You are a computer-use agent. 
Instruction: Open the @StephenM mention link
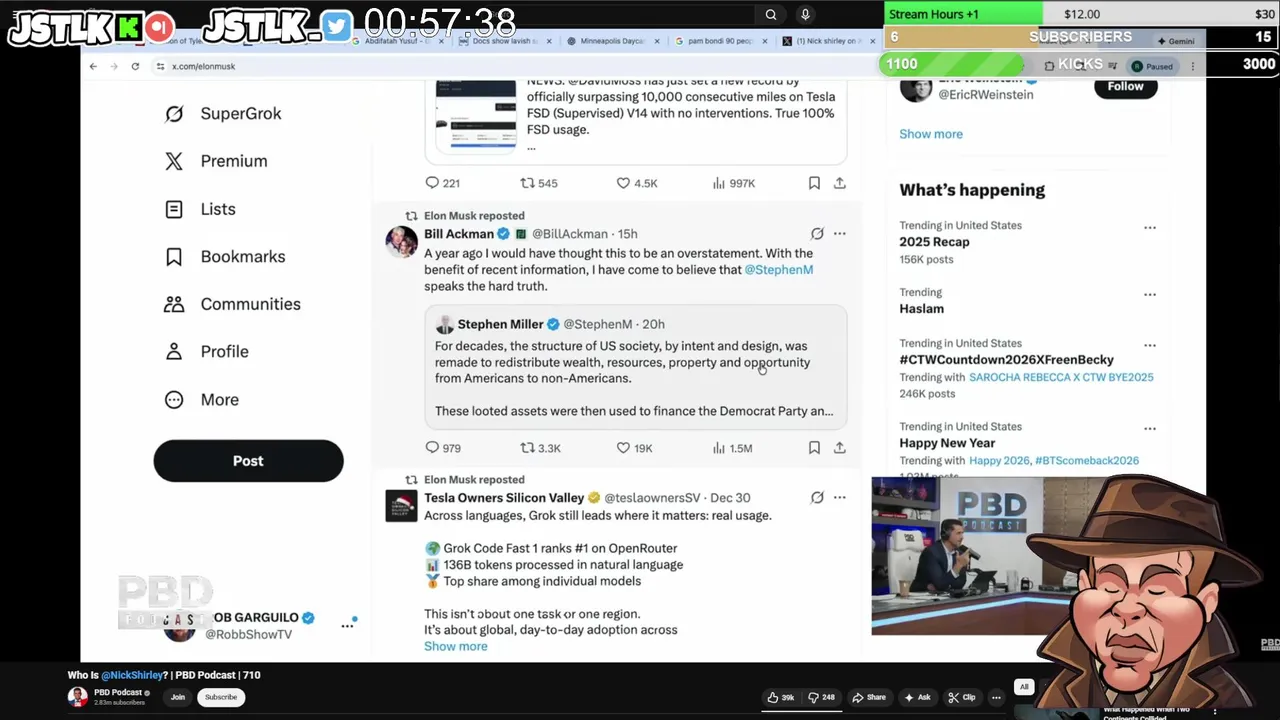779,270
